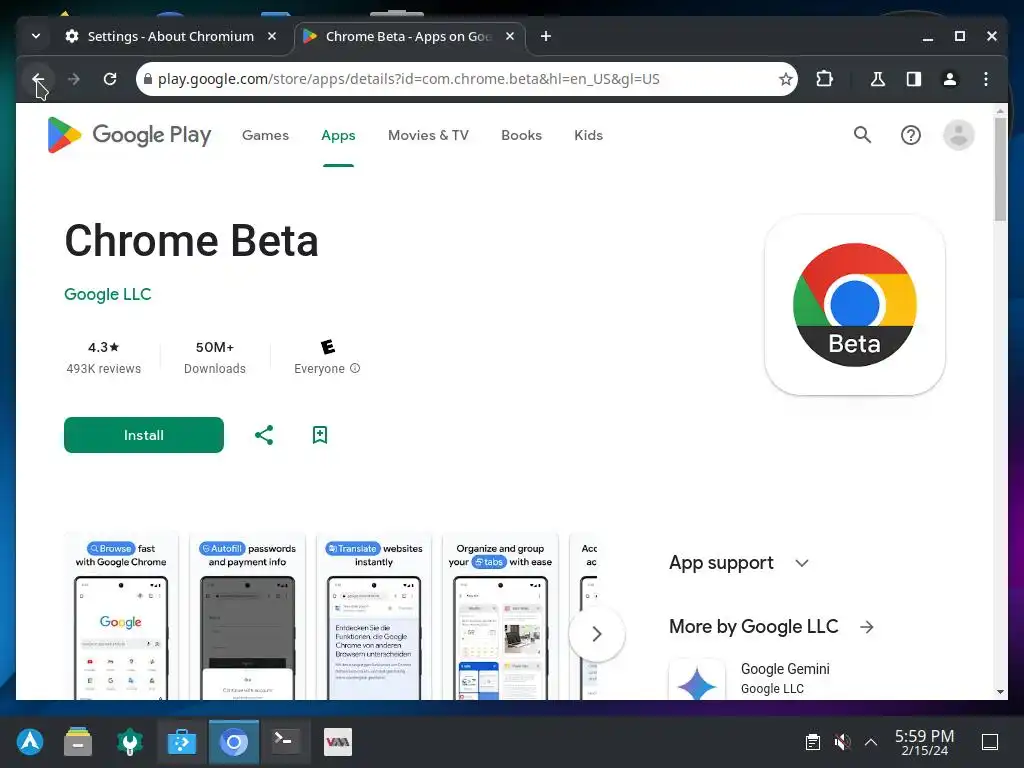Expand the App support section
The width and height of the screenshot is (1024, 768).
739,563
